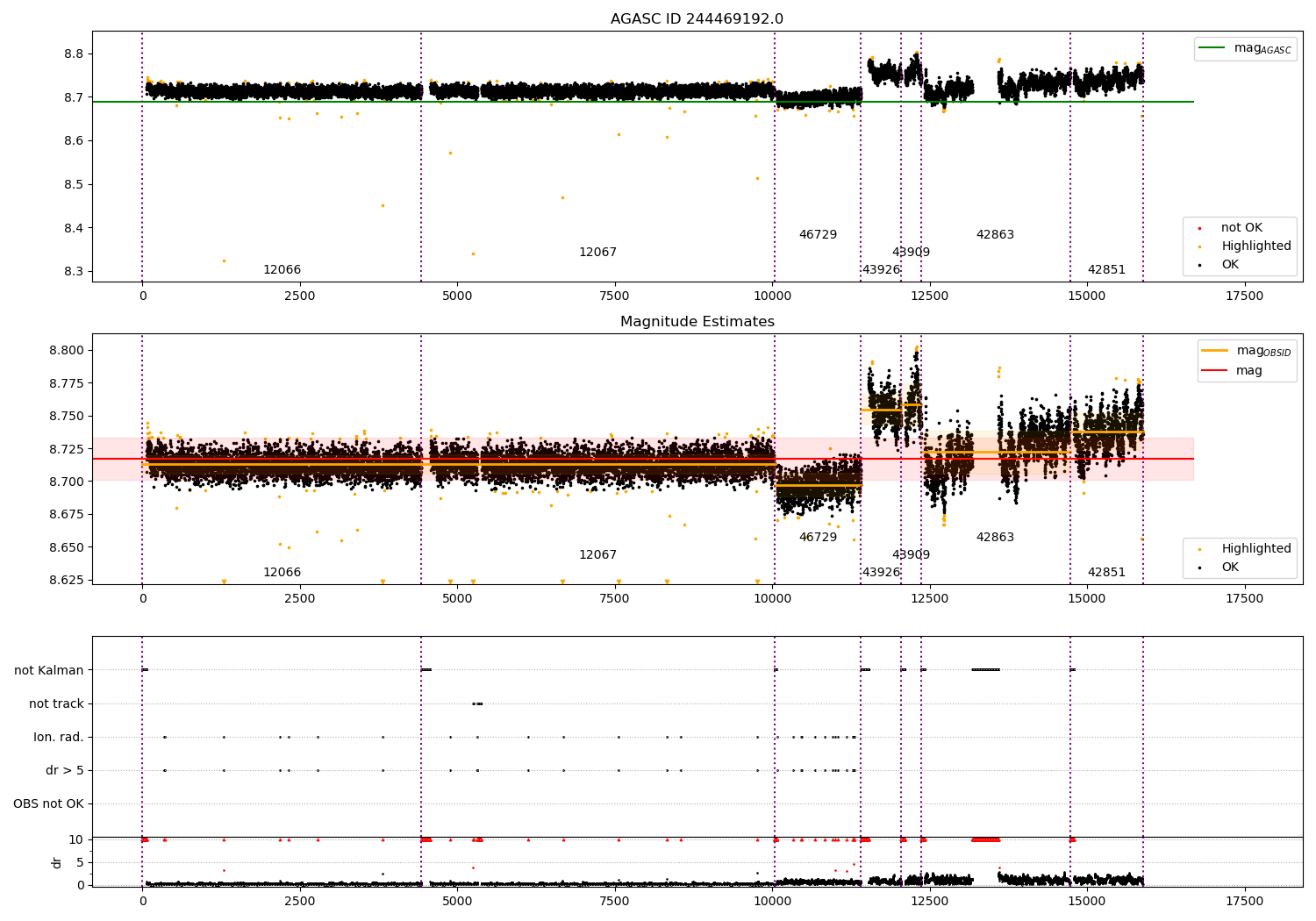Click the 8.625 y-tick in the middle plot
This screenshot has width=1316, height=921.
click(67, 580)
